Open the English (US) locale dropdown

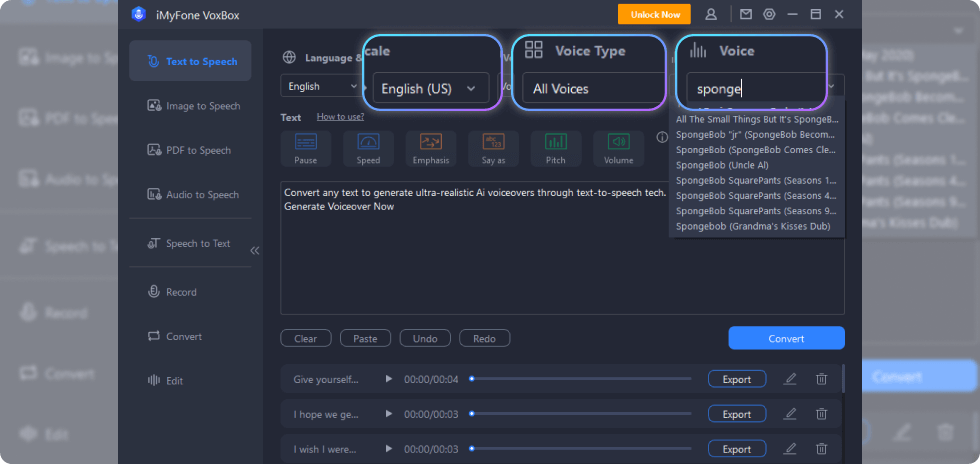coord(429,89)
